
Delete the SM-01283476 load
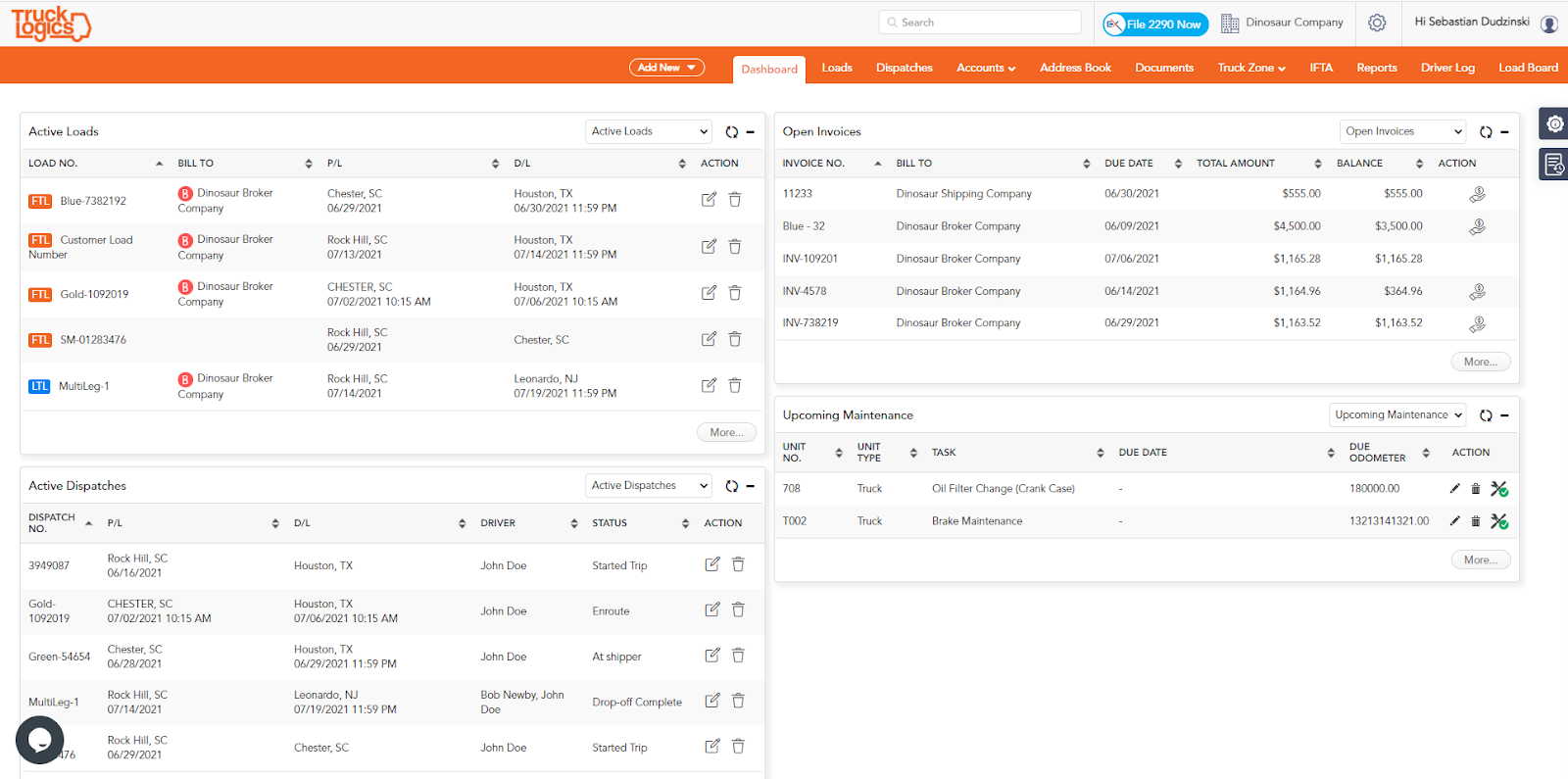click(x=735, y=339)
